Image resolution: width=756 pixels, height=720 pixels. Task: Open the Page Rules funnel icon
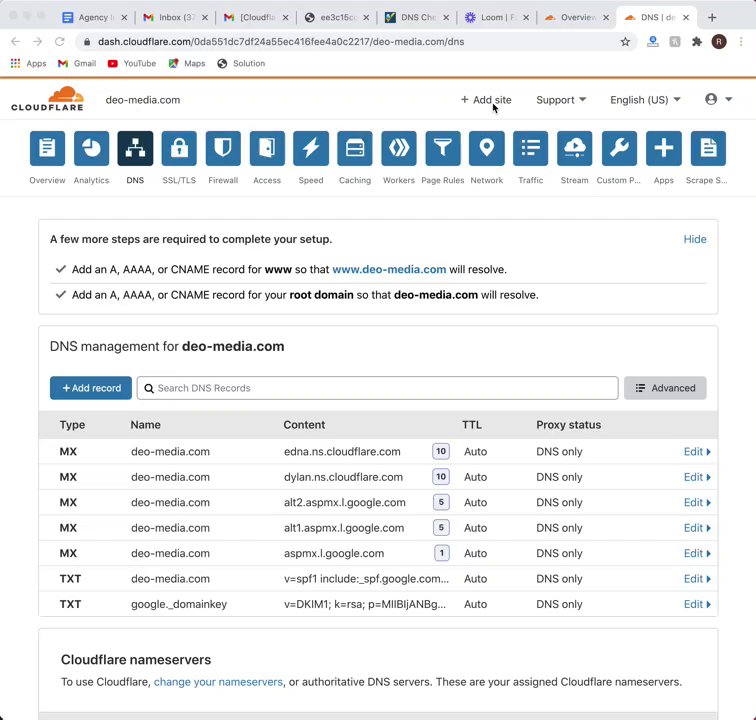tap(443, 148)
